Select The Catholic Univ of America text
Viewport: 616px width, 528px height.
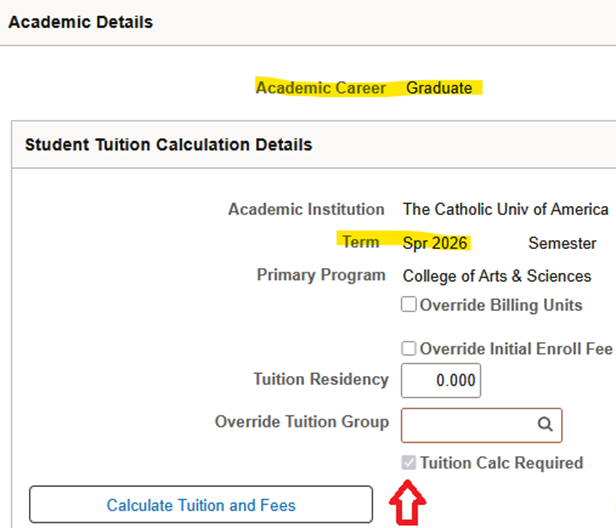point(505,209)
